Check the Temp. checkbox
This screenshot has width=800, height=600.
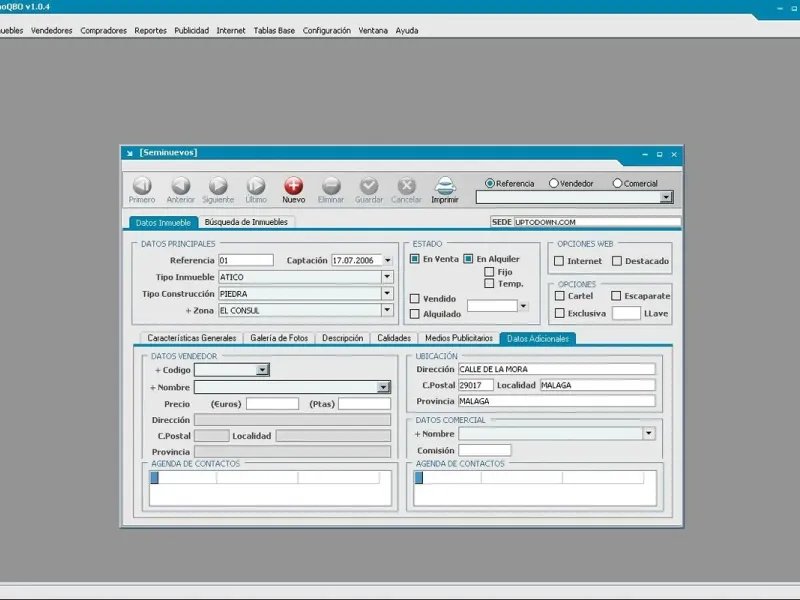click(489, 283)
